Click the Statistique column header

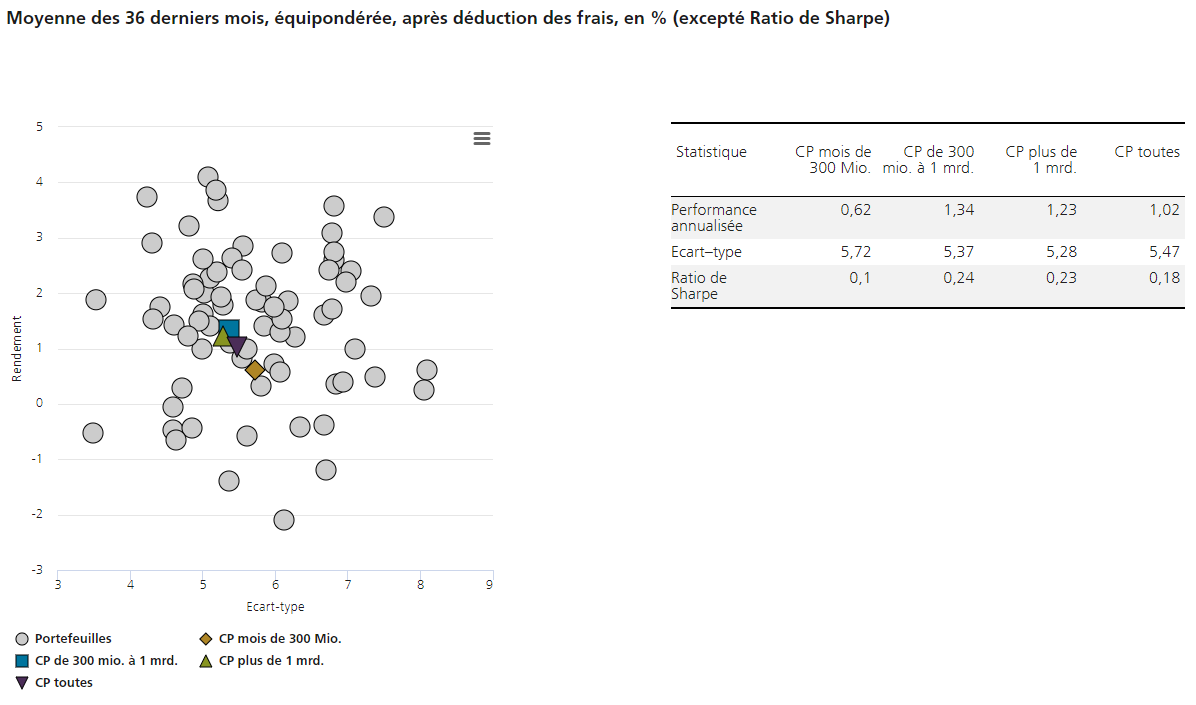711,152
